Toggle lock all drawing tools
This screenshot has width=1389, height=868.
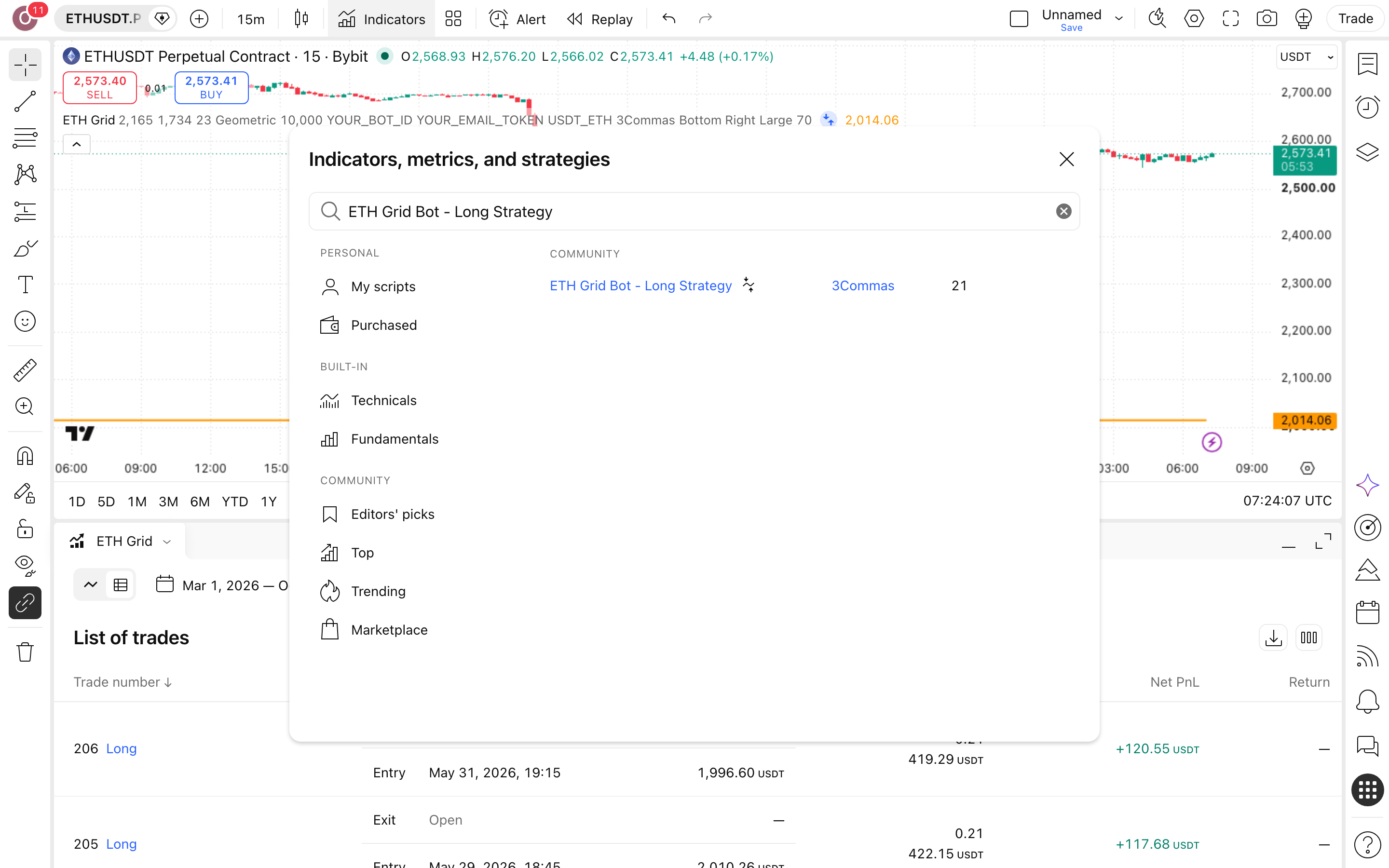25,529
